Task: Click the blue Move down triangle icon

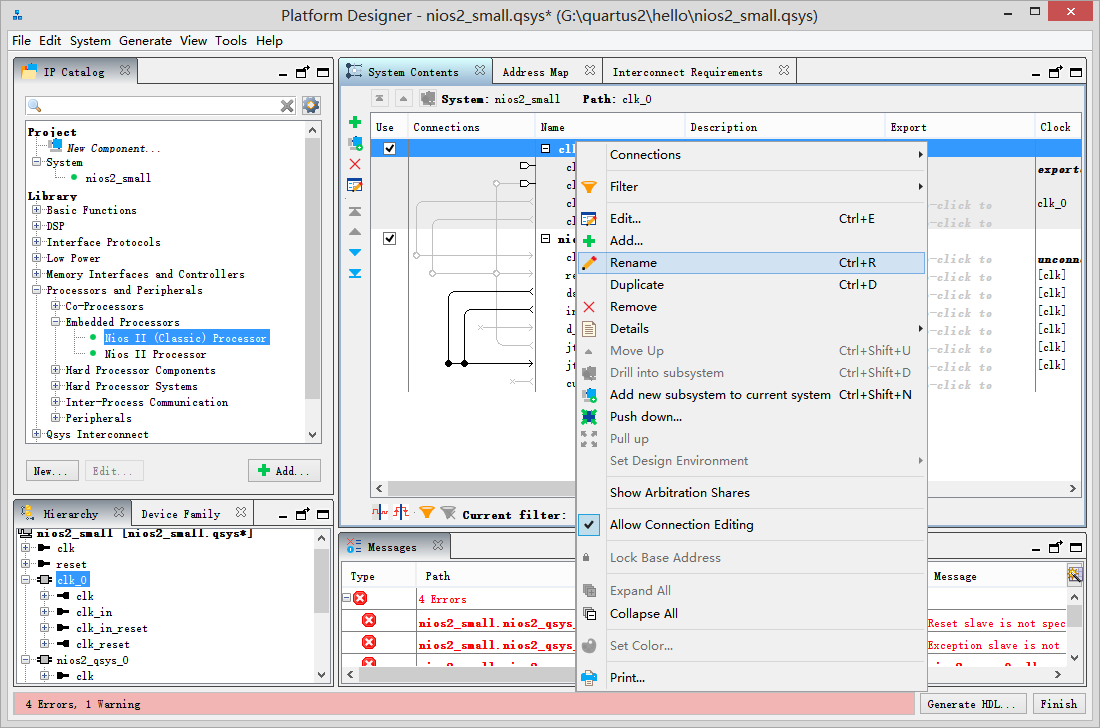Action: pos(355,252)
